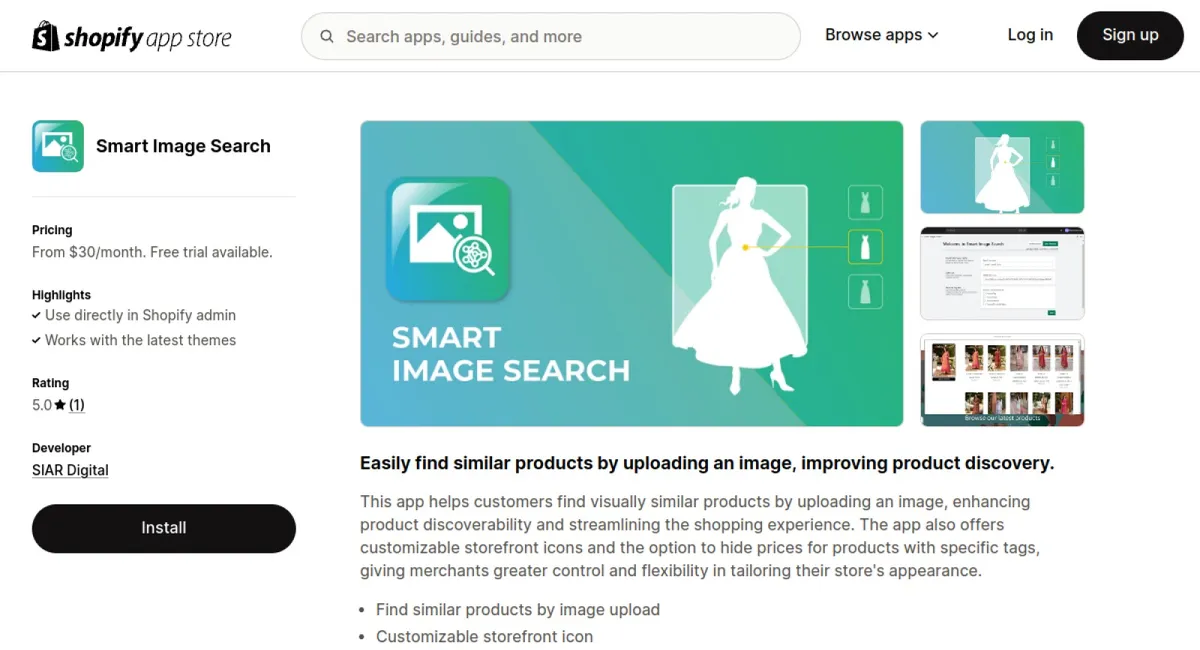Click 'Use directly in Shopify admin' highlight

140,315
